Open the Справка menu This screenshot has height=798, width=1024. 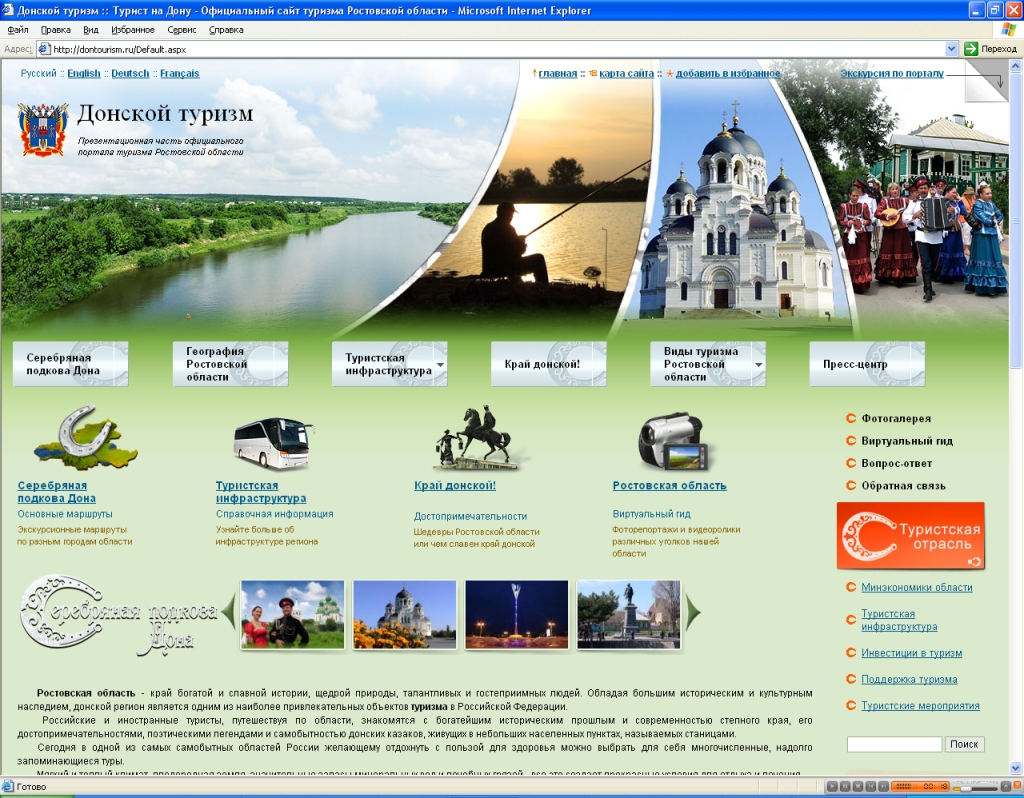[226, 29]
